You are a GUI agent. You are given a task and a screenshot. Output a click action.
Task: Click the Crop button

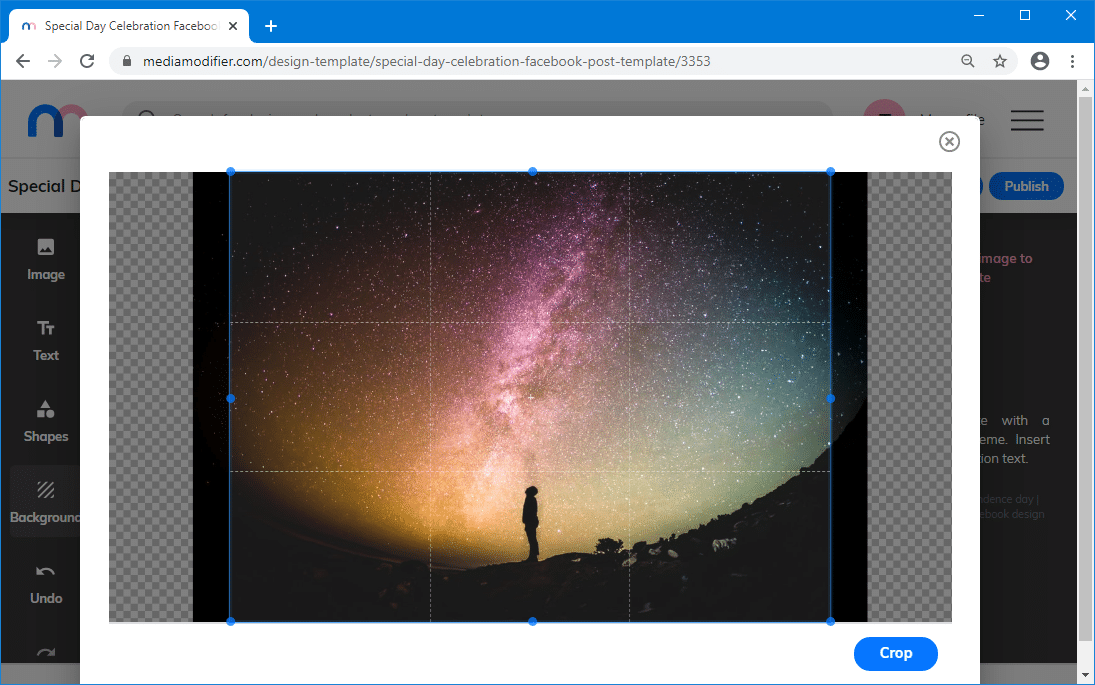tap(895, 654)
